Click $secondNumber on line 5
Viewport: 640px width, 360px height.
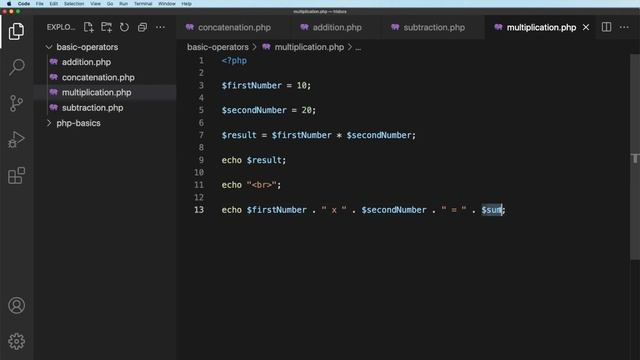click(x=254, y=110)
